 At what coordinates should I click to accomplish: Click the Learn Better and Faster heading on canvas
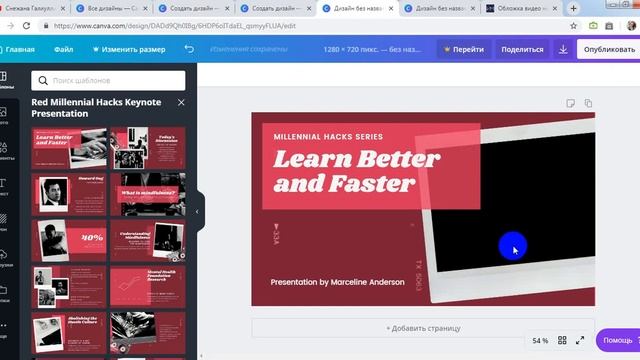(x=356, y=171)
